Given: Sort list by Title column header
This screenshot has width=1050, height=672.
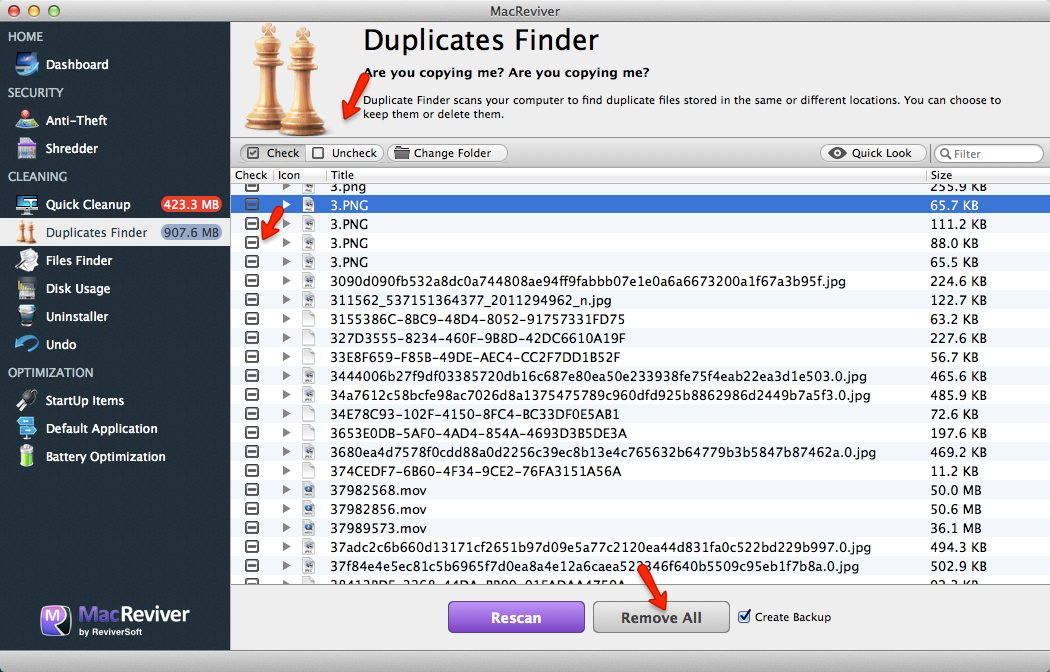Looking at the screenshot, I should [x=625, y=175].
